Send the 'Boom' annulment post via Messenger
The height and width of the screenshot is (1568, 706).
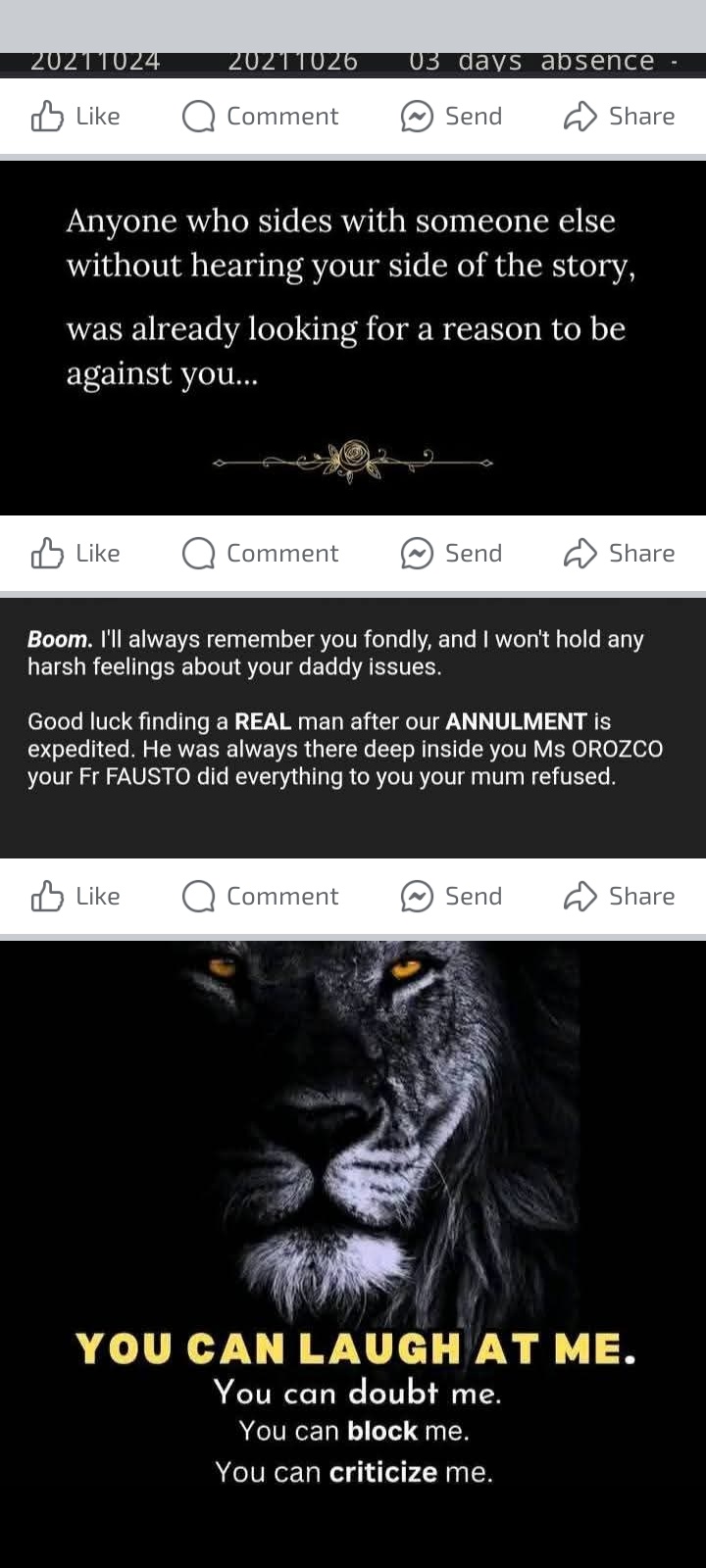tap(451, 897)
